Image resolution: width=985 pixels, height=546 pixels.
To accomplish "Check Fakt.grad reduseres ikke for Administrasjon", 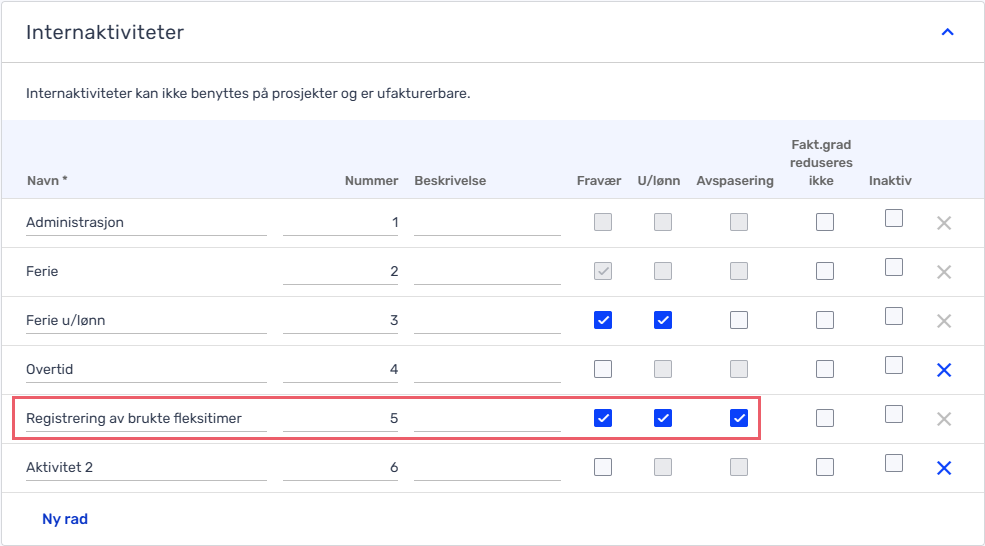I will coord(825,222).
